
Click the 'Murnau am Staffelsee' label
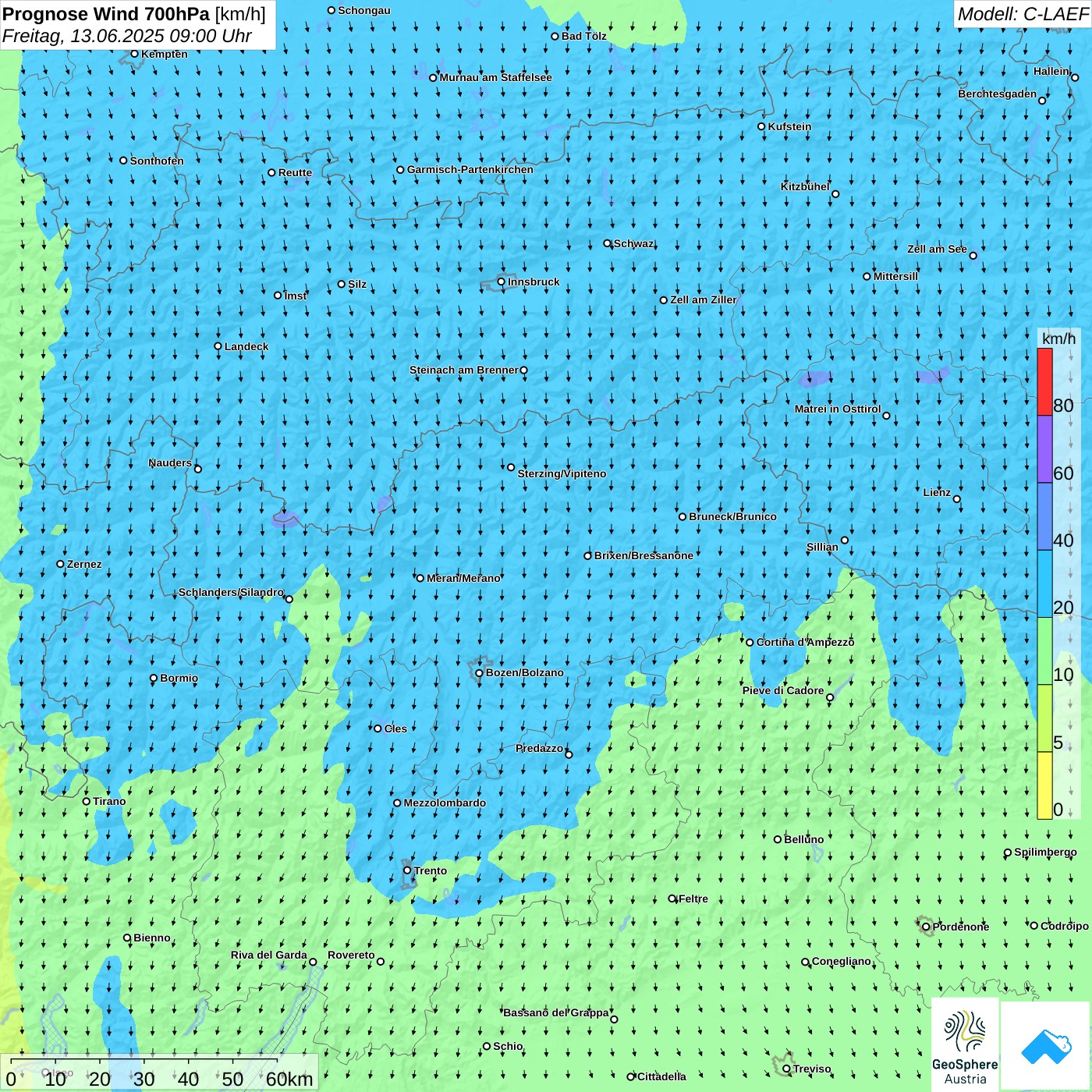click(x=496, y=77)
